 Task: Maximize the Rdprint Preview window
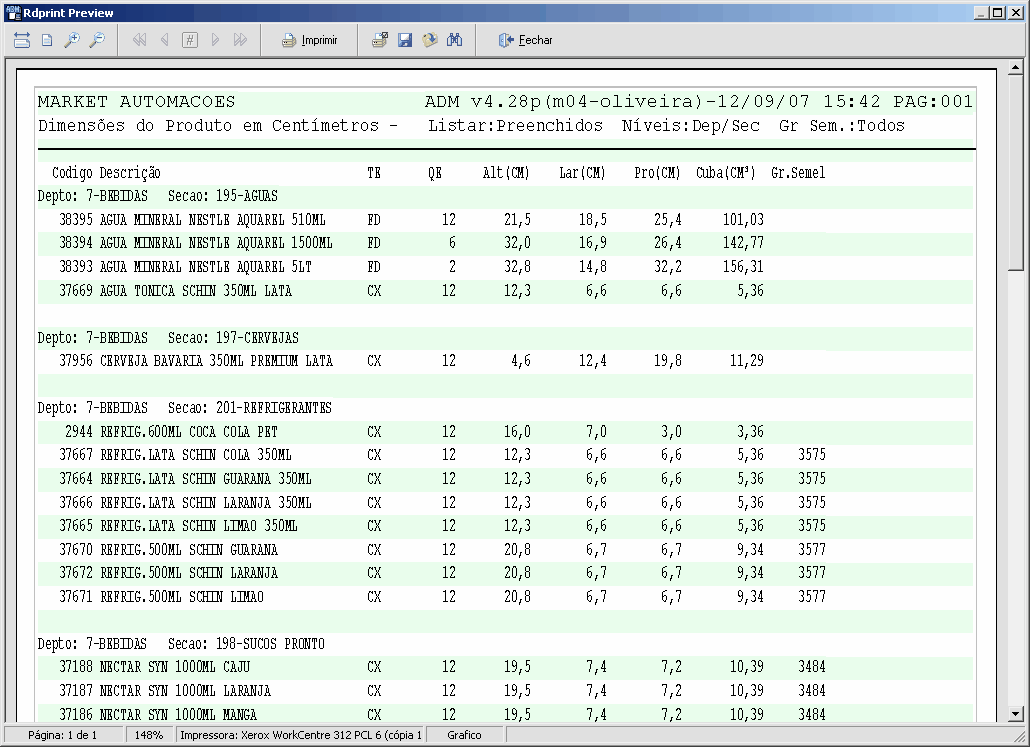[x=998, y=12]
